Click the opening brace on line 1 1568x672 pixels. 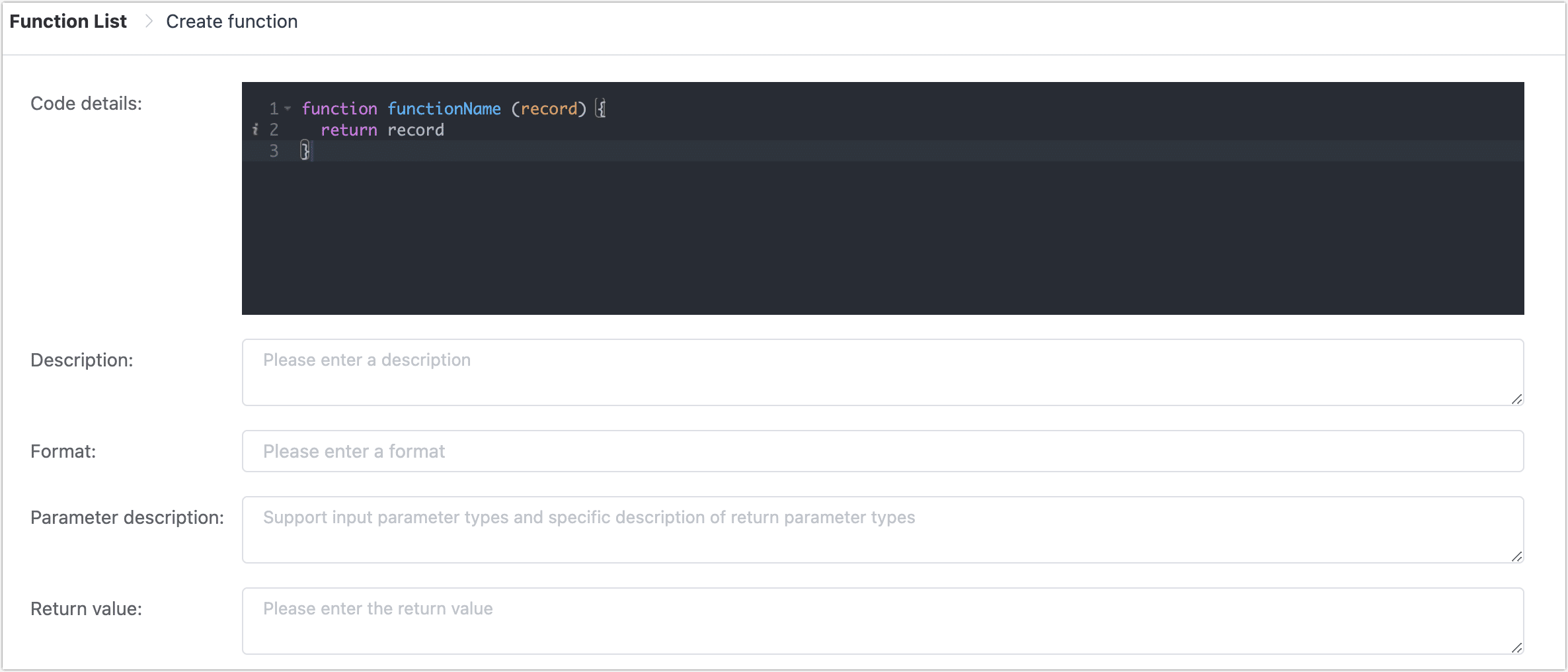coord(600,108)
